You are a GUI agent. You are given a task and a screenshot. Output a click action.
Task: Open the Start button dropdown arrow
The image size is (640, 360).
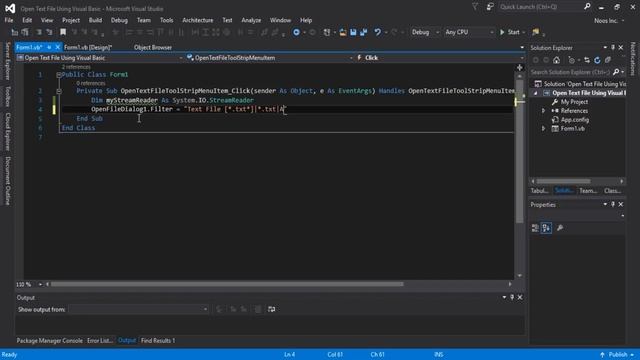coord(524,32)
